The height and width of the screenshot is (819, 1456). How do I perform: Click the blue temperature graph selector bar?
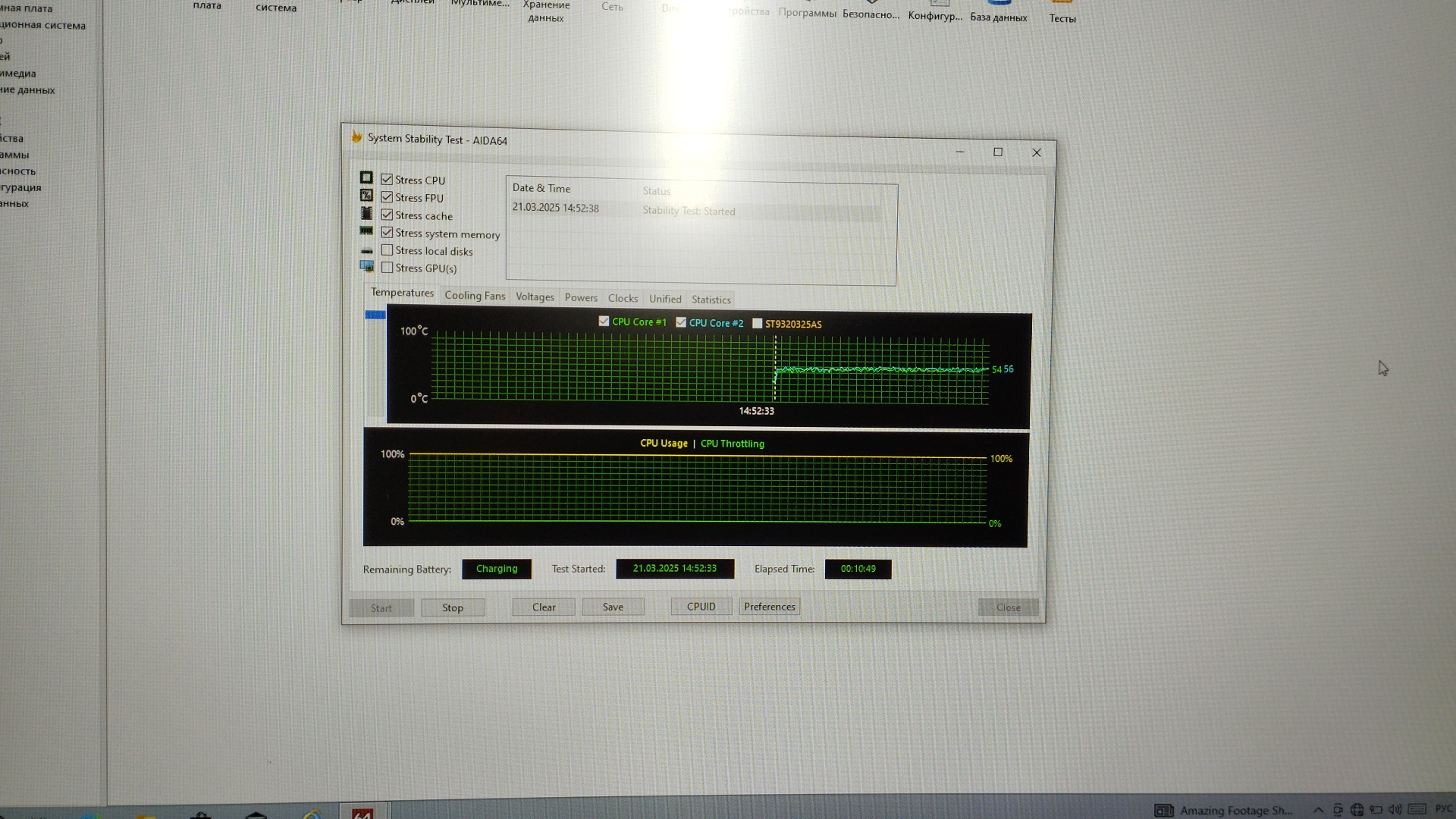pyautogui.click(x=375, y=315)
